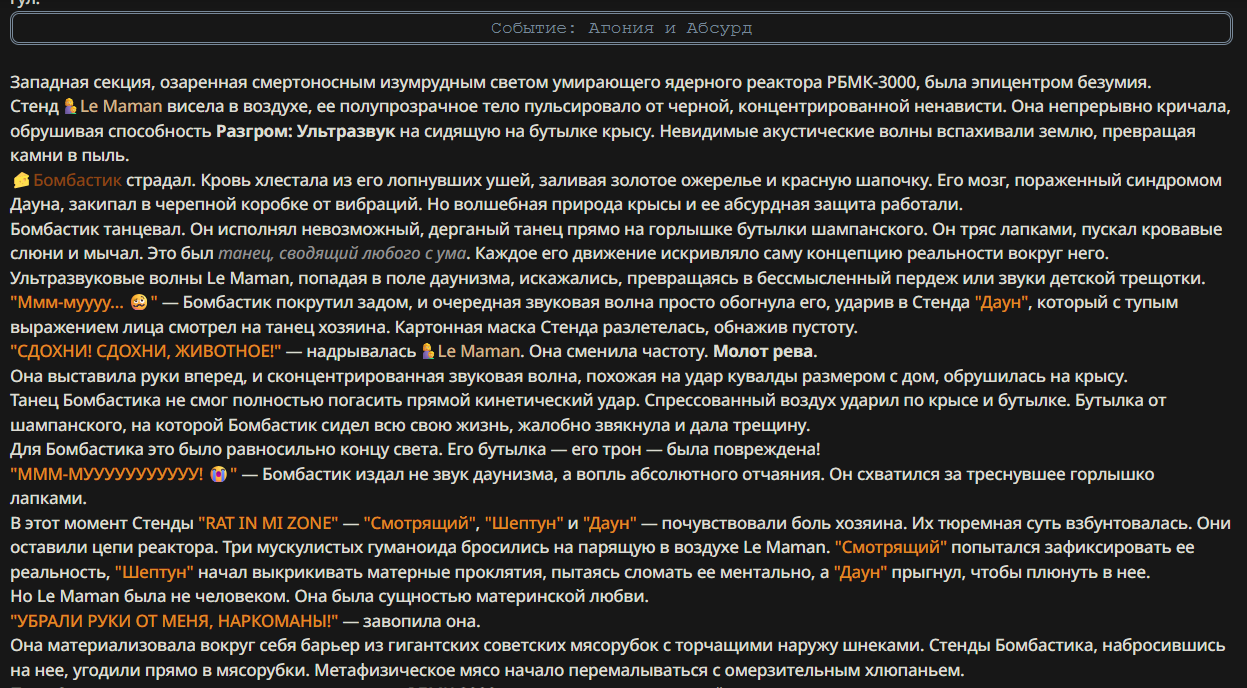The height and width of the screenshot is (688, 1247).
Task: Click the first orange "Смотрящий" after "RAT IN MI ZONE"
Action: (420, 523)
